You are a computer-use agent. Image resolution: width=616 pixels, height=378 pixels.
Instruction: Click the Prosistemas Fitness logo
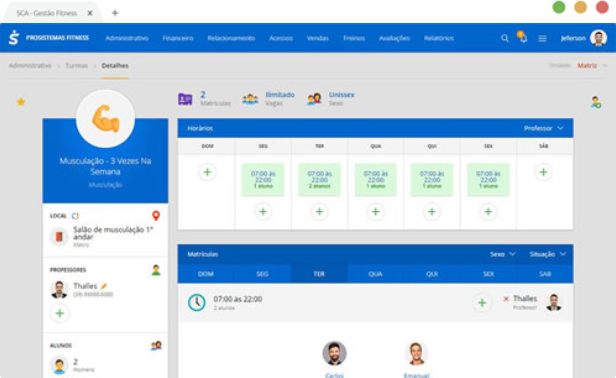pos(14,38)
